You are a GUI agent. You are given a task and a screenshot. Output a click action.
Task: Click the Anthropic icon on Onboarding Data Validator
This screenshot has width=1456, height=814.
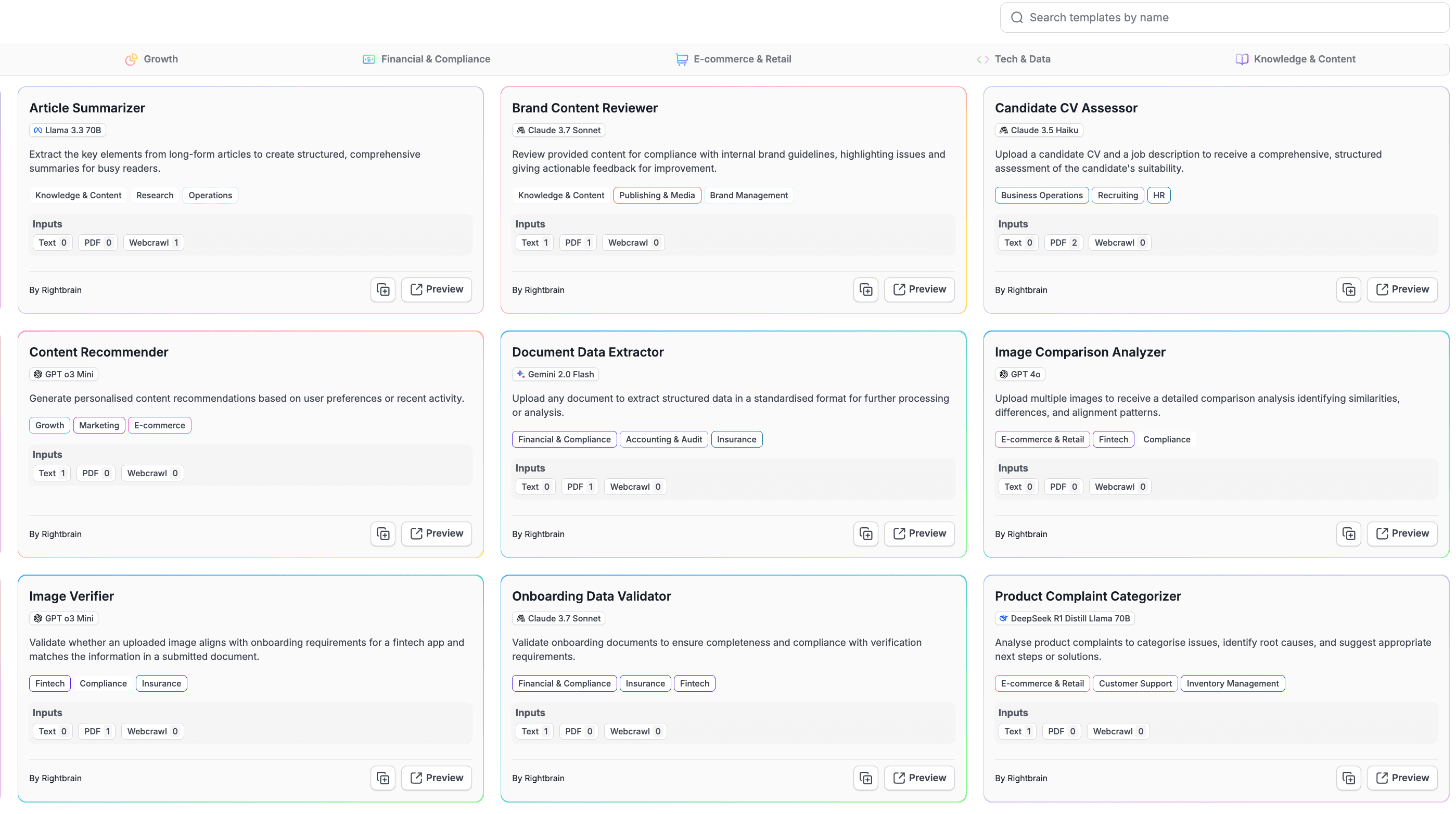tap(520, 618)
